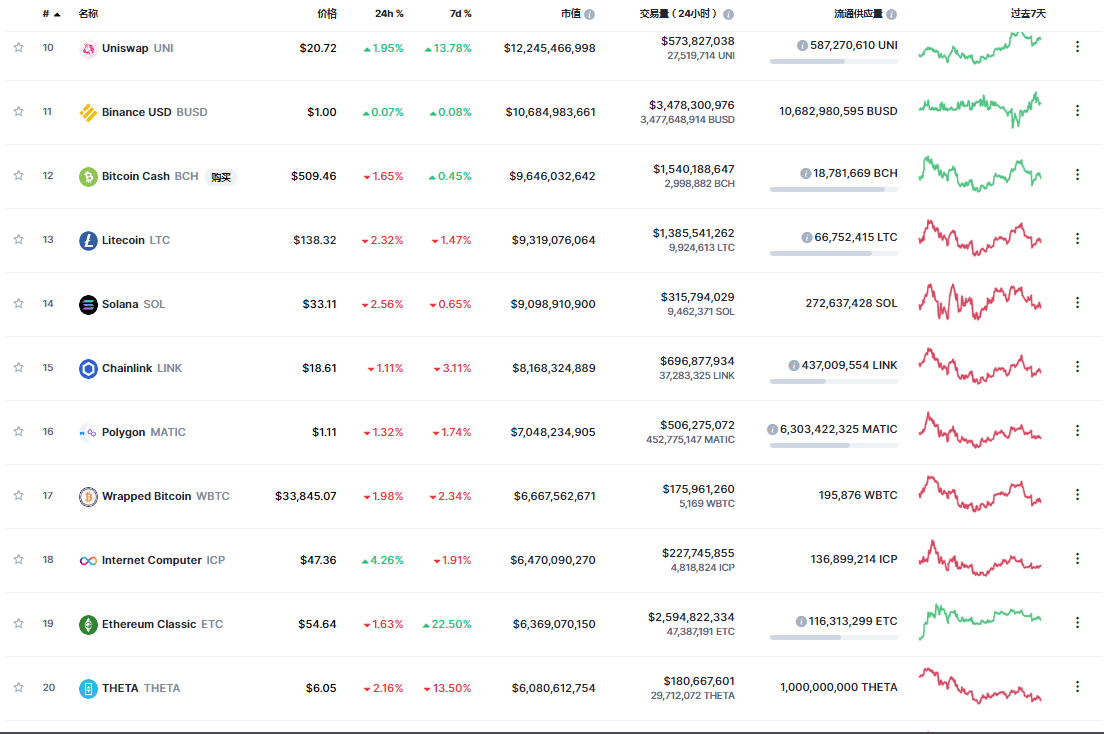The image size is (1104, 734).
Task: Open Solana 7-day sparkline chart
Action: (980, 301)
